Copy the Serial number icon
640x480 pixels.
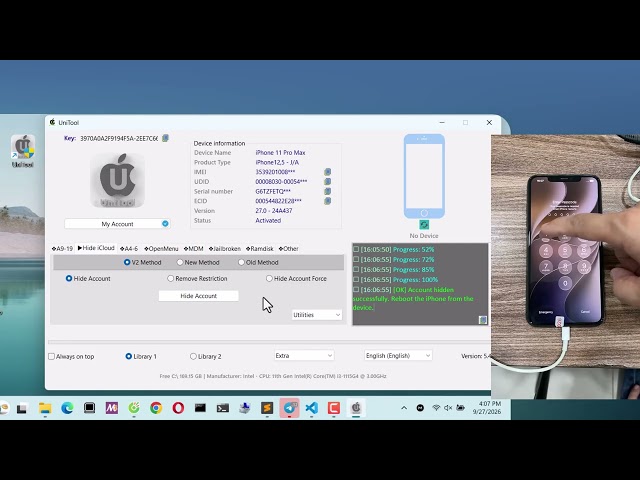(327, 191)
